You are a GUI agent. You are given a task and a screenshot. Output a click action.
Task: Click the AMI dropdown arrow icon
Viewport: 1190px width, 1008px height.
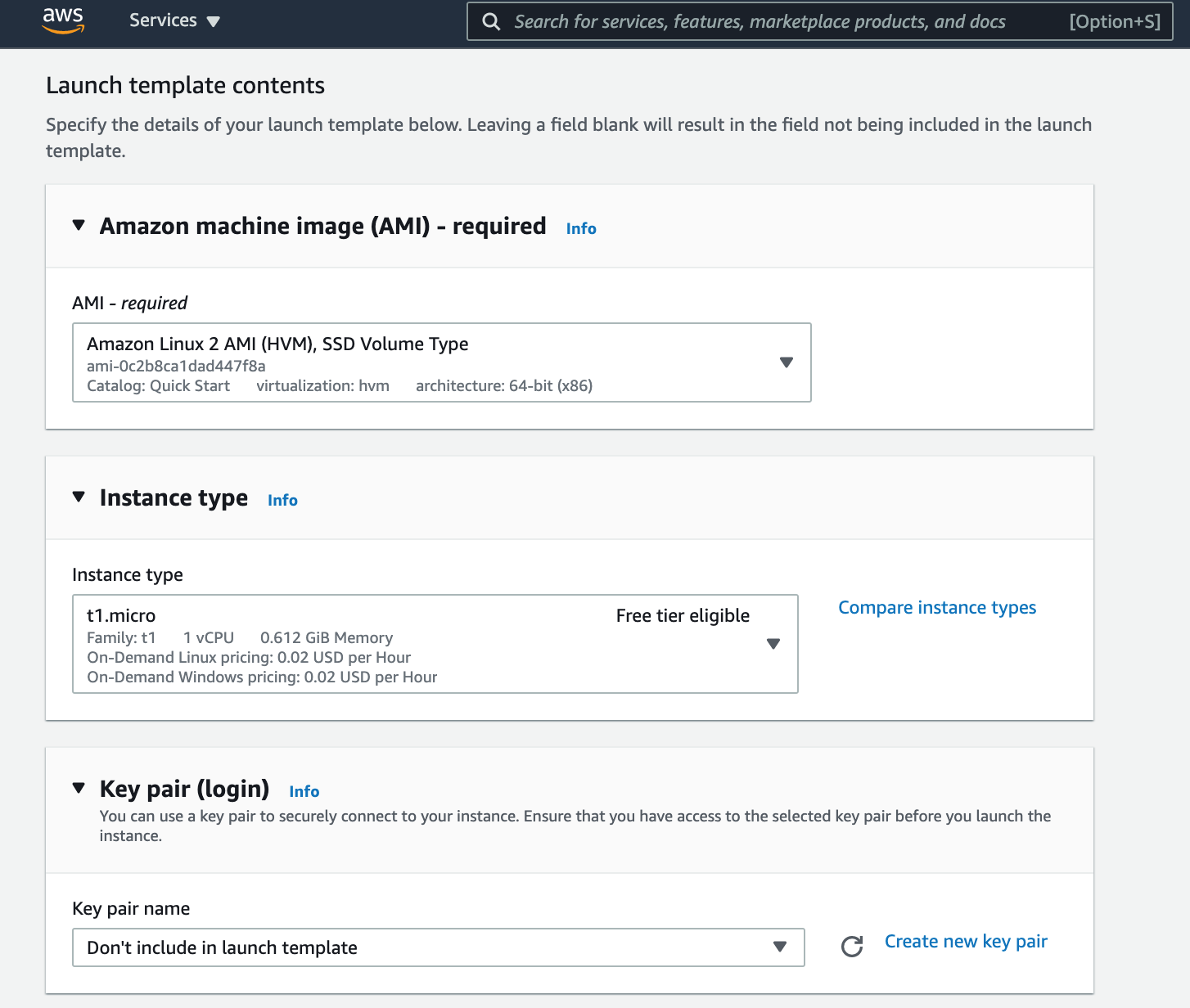[x=787, y=362]
